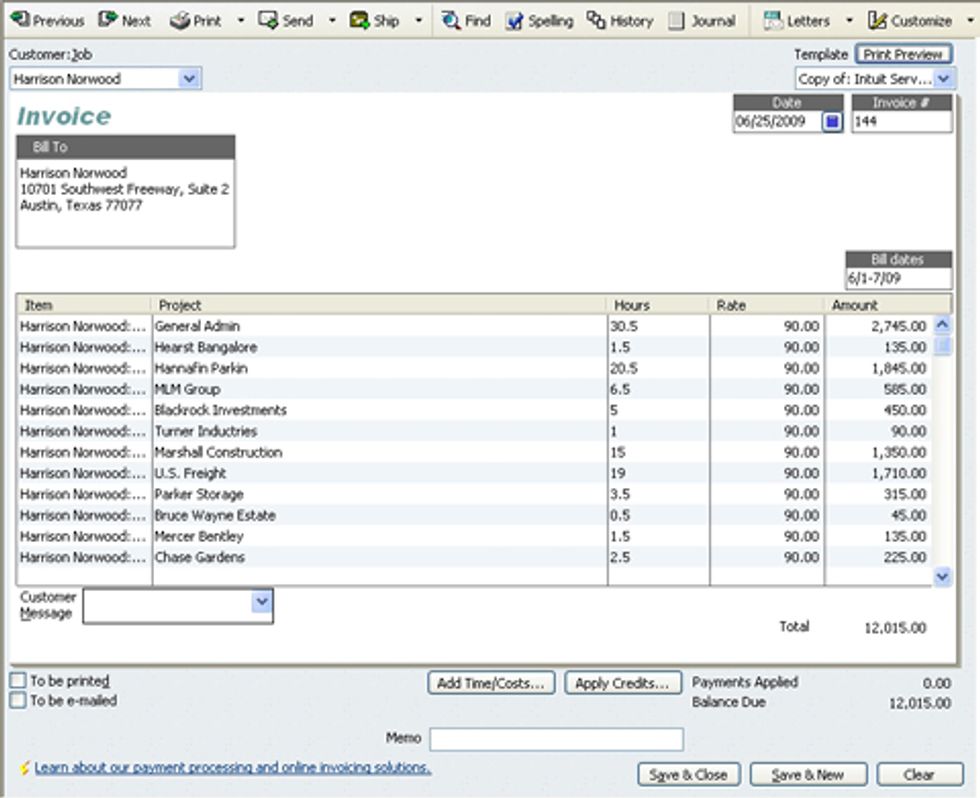Image resolution: width=980 pixels, height=798 pixels.
Task: Expand the Template dropdown showing Intuit Service
Action: pos(944,77)
